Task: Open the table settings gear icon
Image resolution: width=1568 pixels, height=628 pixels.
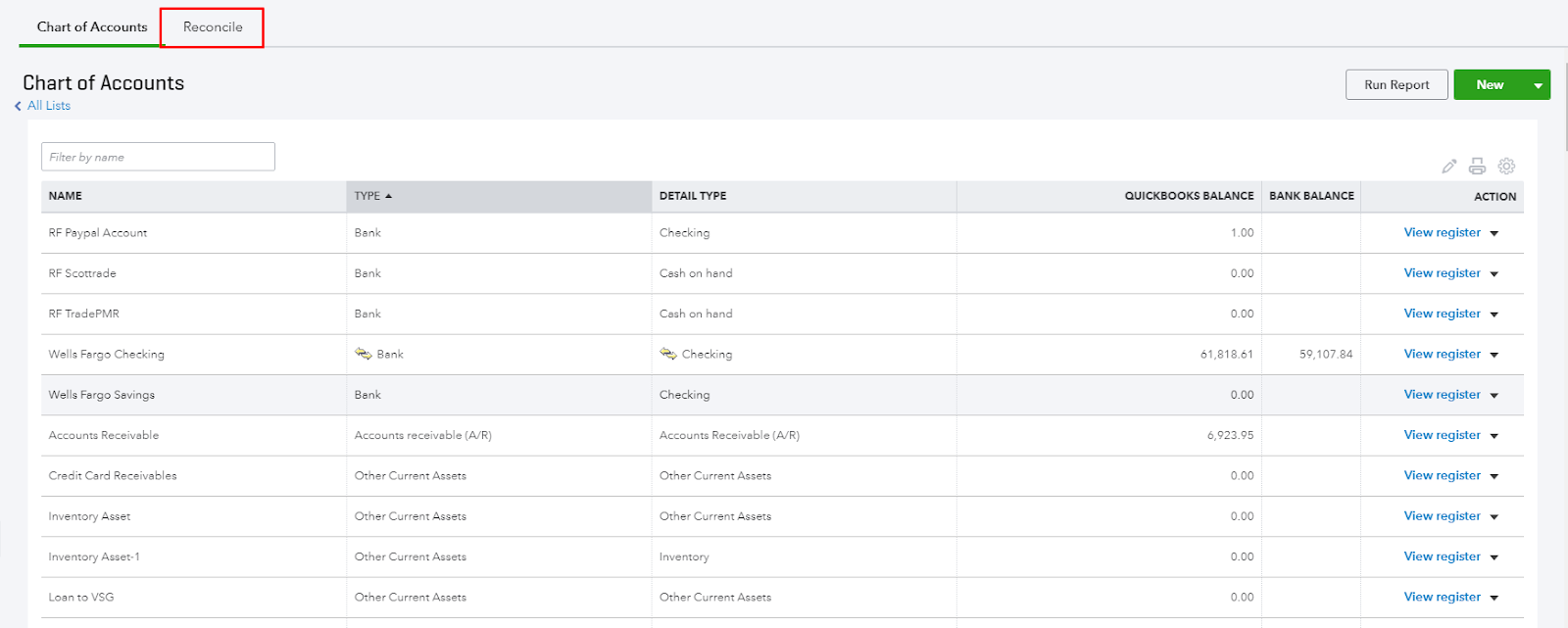Action: [x=1507, y=167]
